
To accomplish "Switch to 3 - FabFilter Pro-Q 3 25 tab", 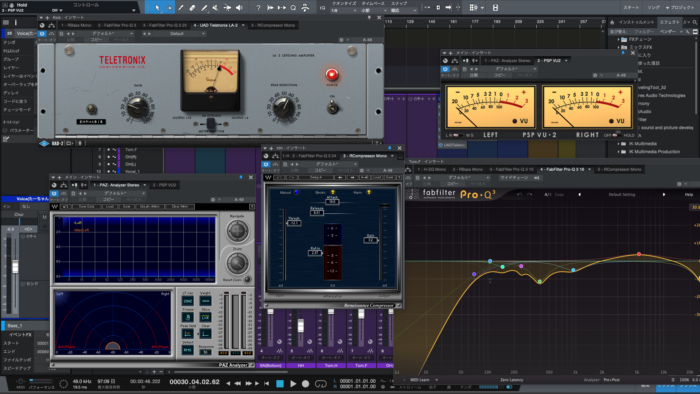I will pyautogui.click(x=166, y=25).
